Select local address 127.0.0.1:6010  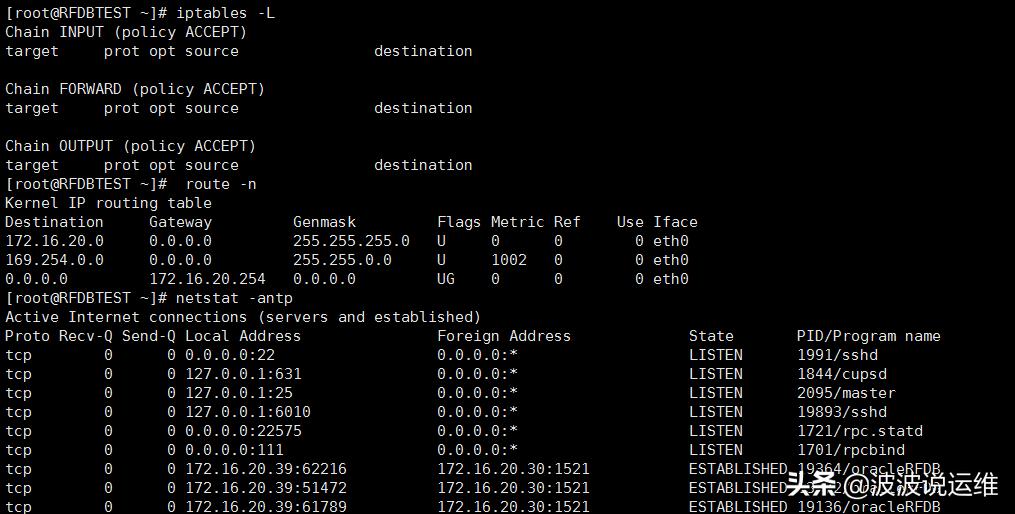[248, 412]
